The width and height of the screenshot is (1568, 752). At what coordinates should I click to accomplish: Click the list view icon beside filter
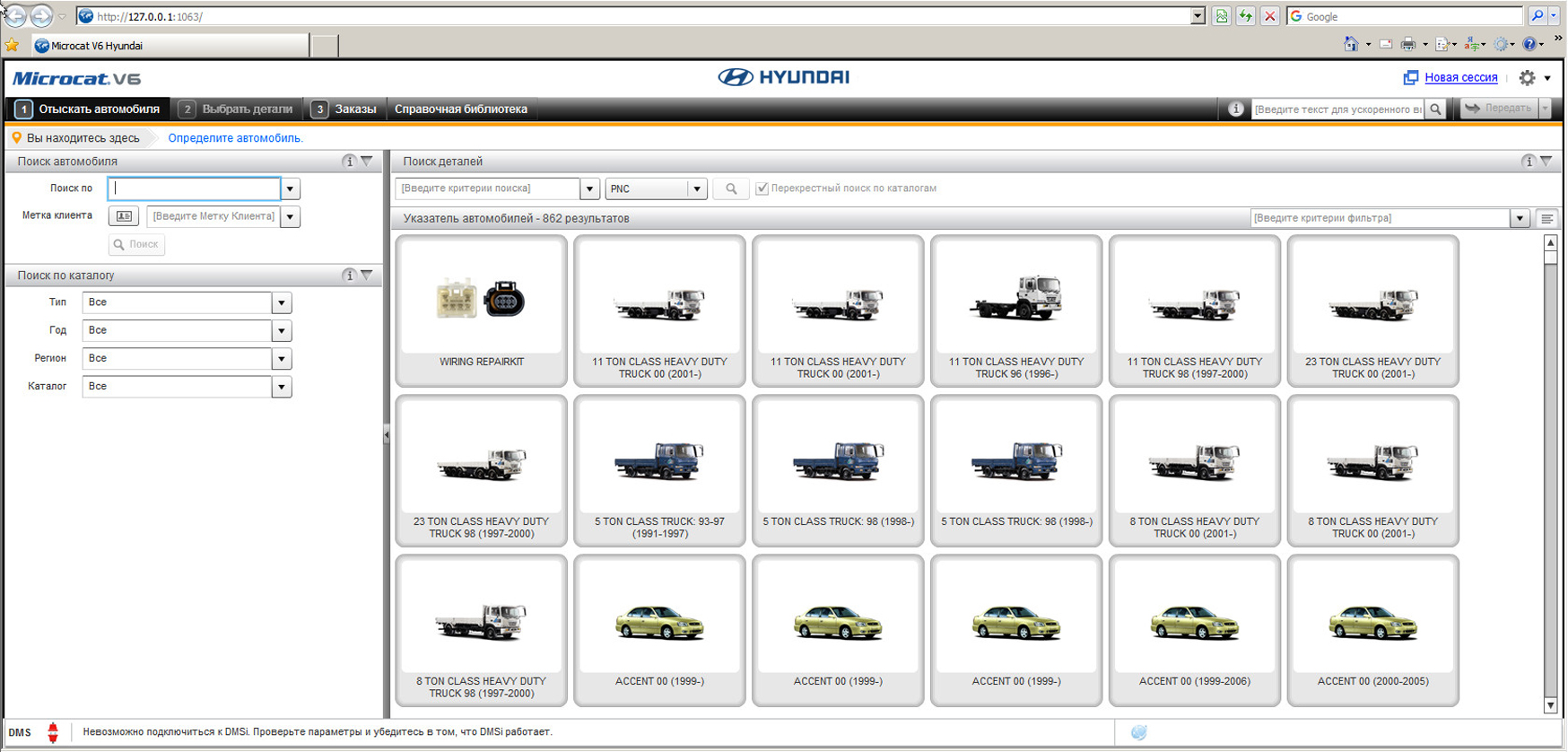pyautogui.click(x=1546, y=218)
